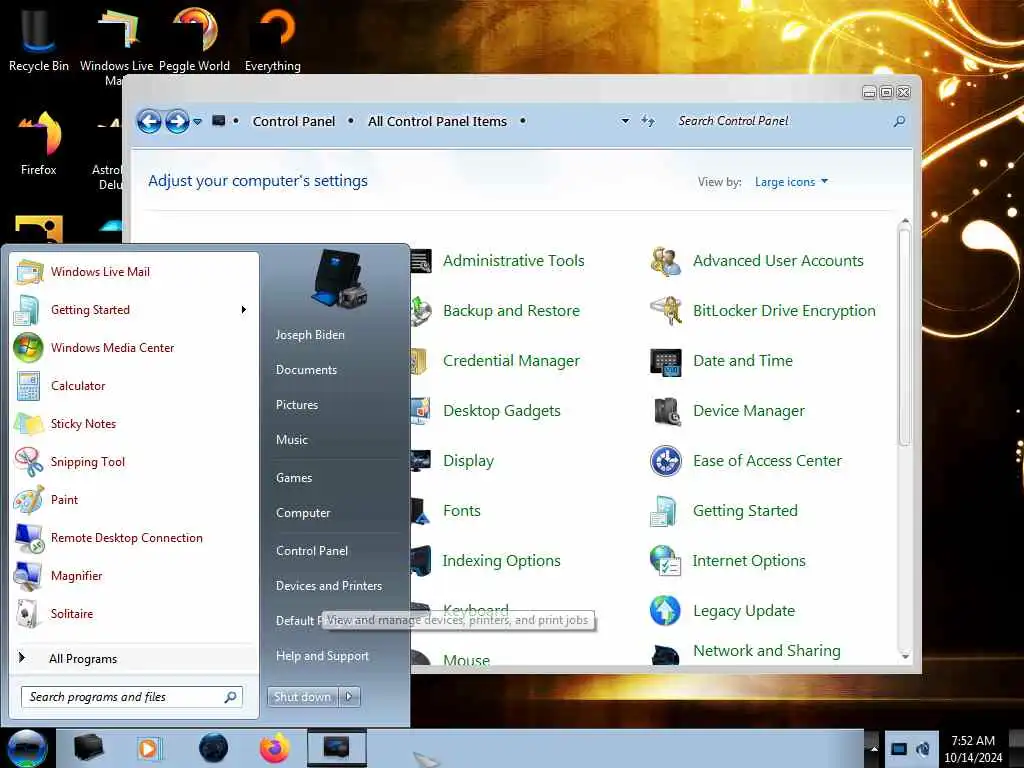Click the user account picture in Start menu
The height and width of the screenshot is (768, 1024).
[x=340, y=280]
